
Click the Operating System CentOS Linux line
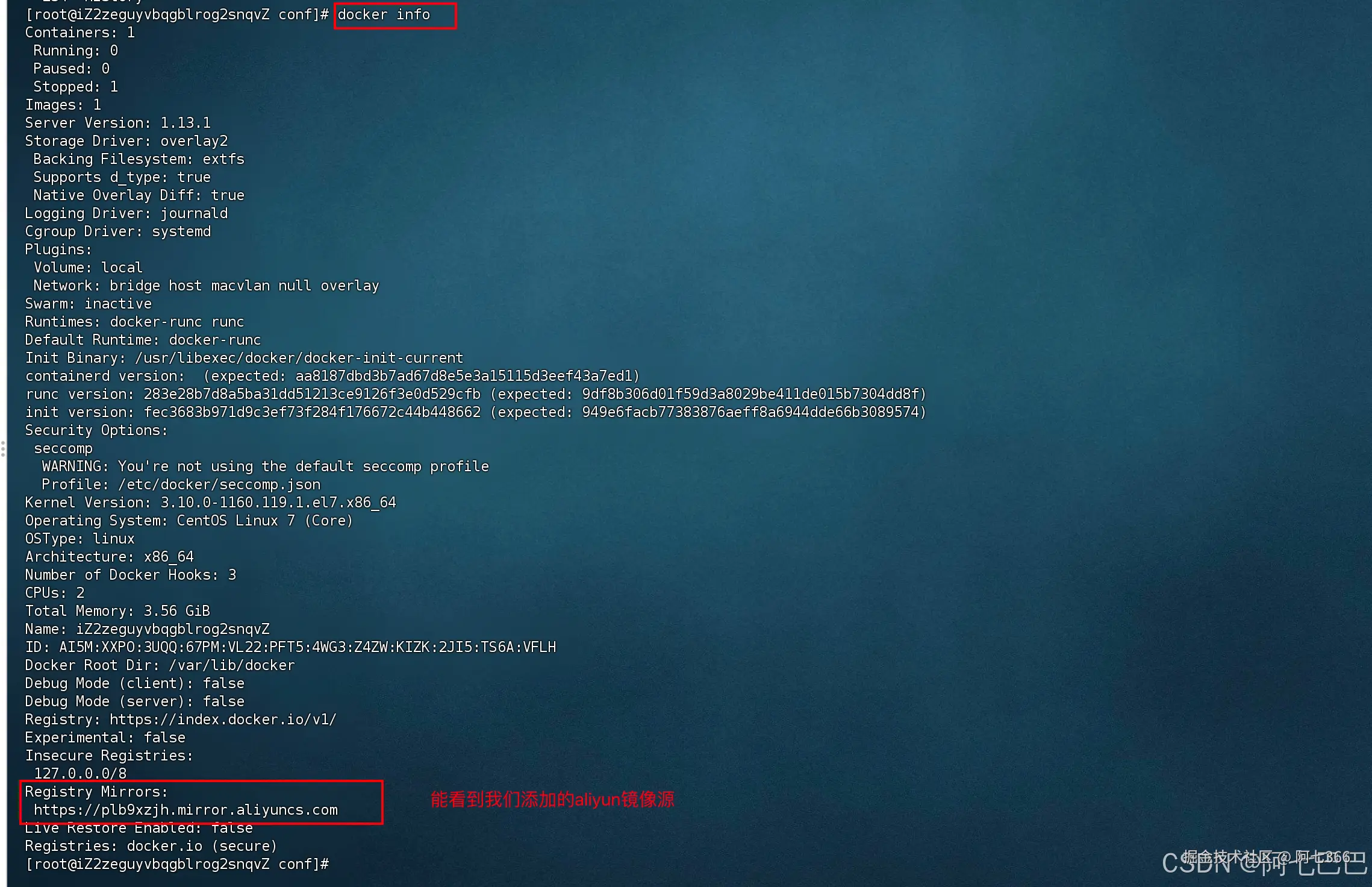coord(189,521)
